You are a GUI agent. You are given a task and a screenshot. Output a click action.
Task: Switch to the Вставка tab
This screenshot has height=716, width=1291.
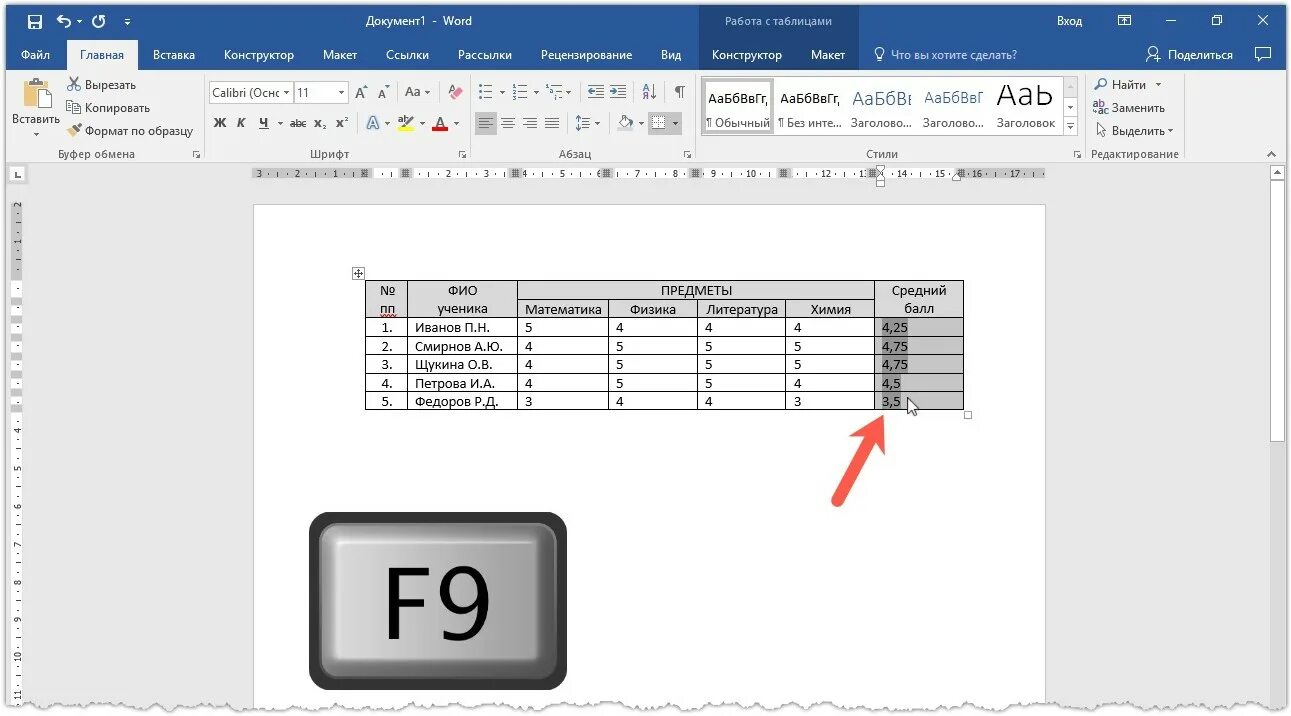click(174, 55)
